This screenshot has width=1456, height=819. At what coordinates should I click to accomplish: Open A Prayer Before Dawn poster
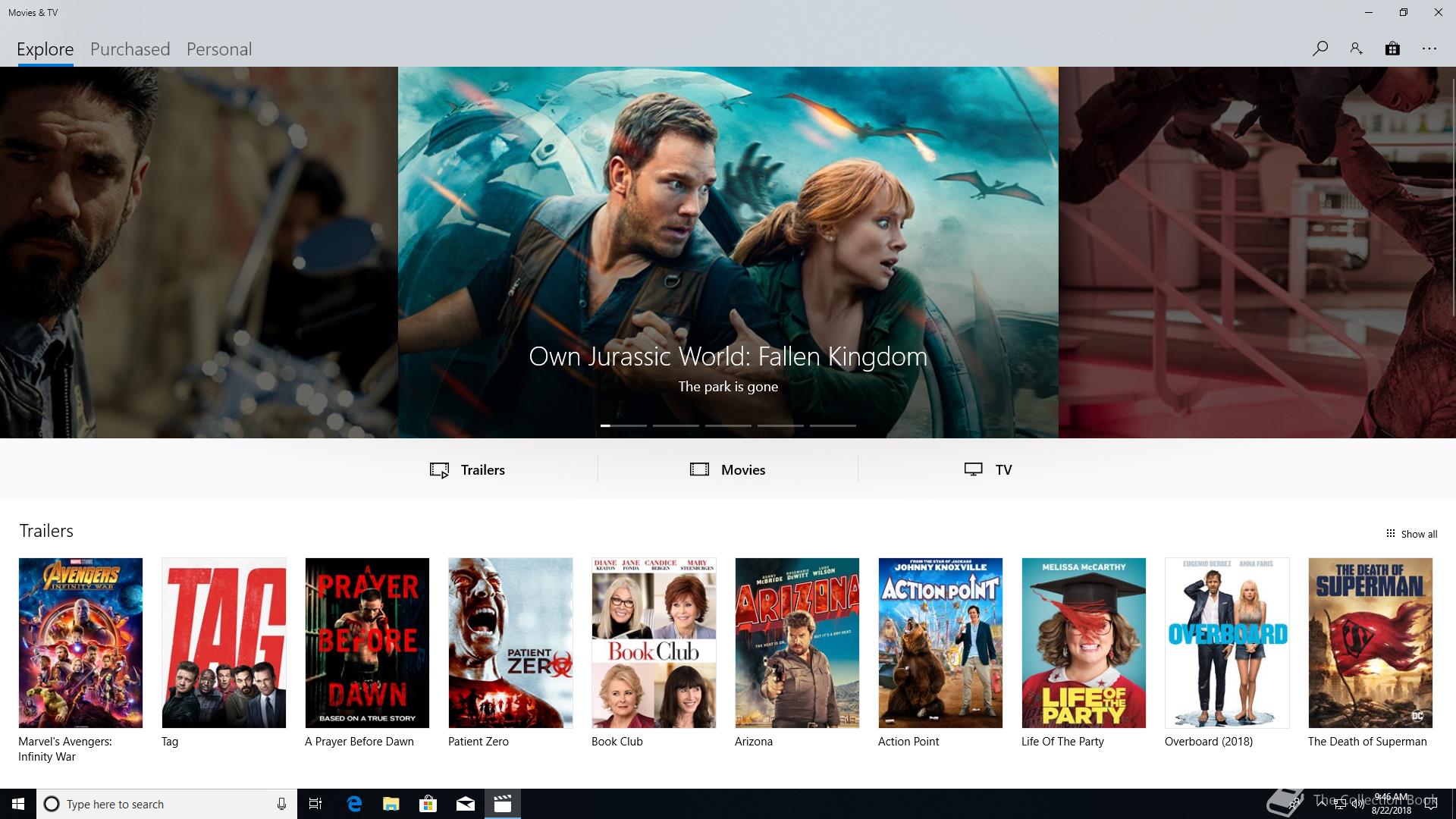(367, 643)
